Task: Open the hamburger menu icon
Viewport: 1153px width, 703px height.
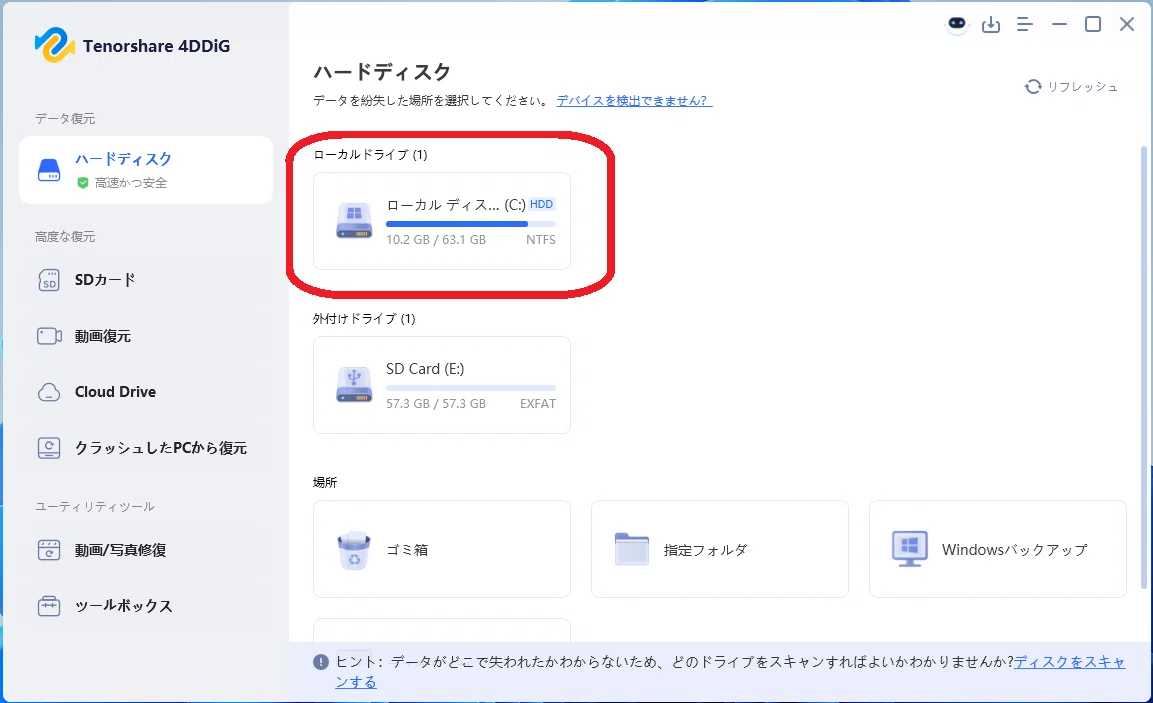Action: tap(1024, 24)
